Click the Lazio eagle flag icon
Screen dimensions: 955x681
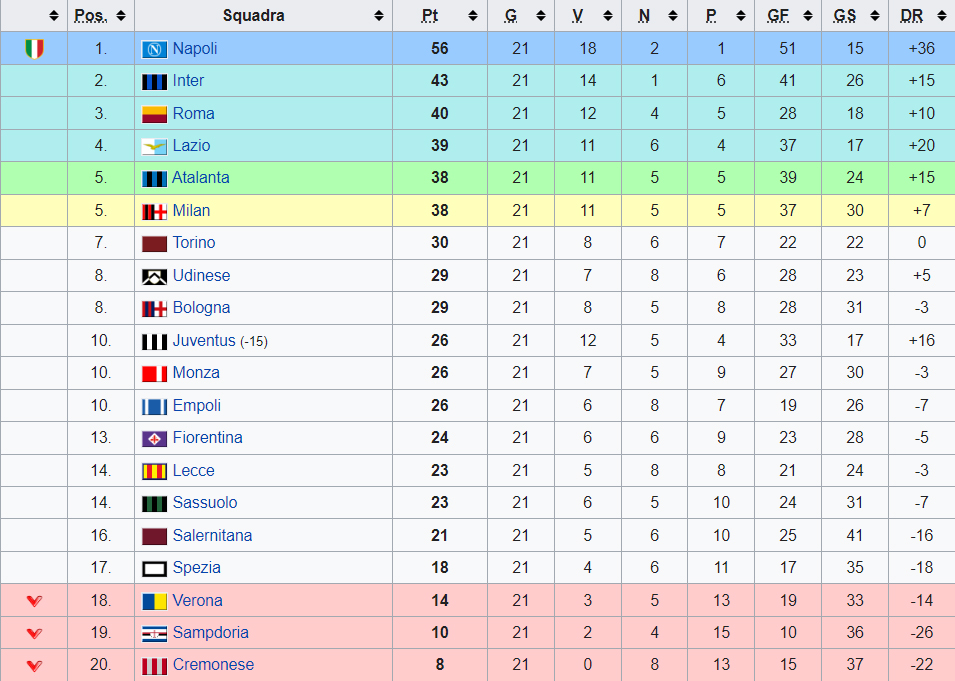click(x=154, y=147)
